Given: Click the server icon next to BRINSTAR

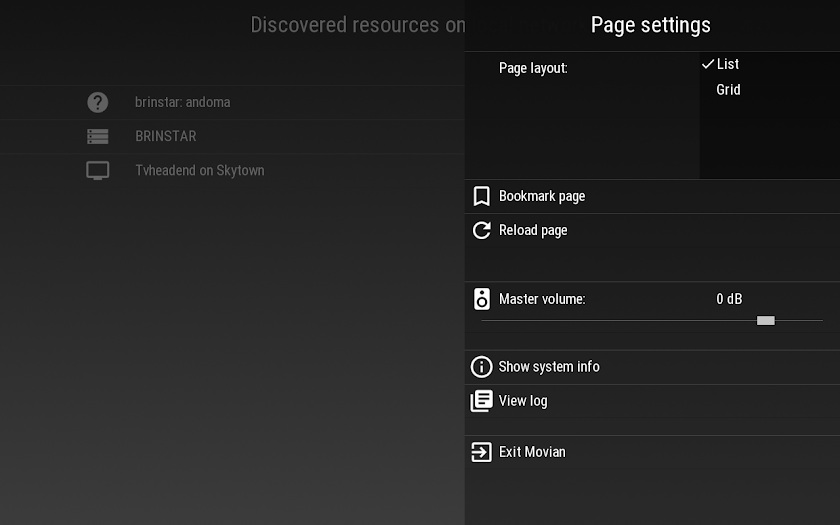Looking at the screenshot, I should [x=98, y=137].
